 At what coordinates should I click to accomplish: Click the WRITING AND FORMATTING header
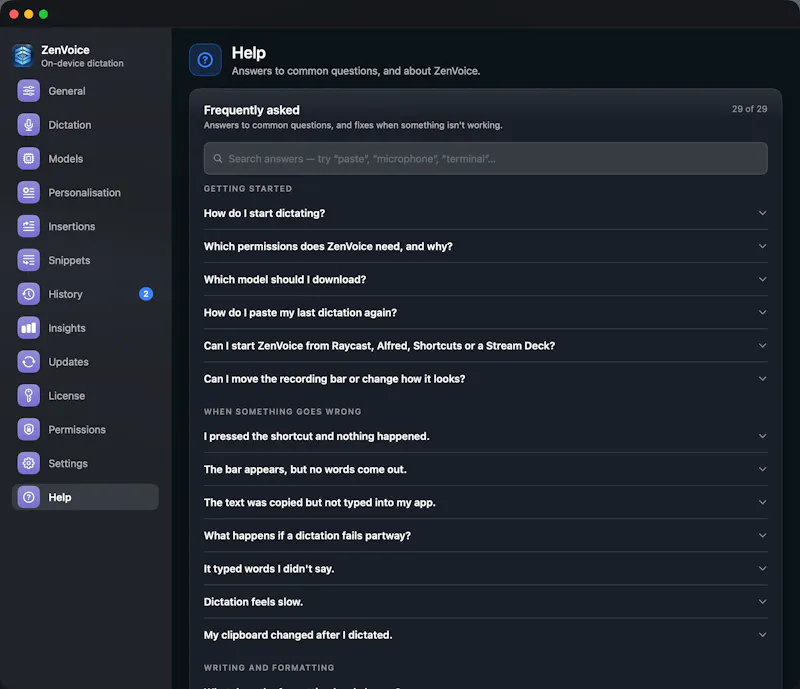pyautogui.click(x=269, y=668)
